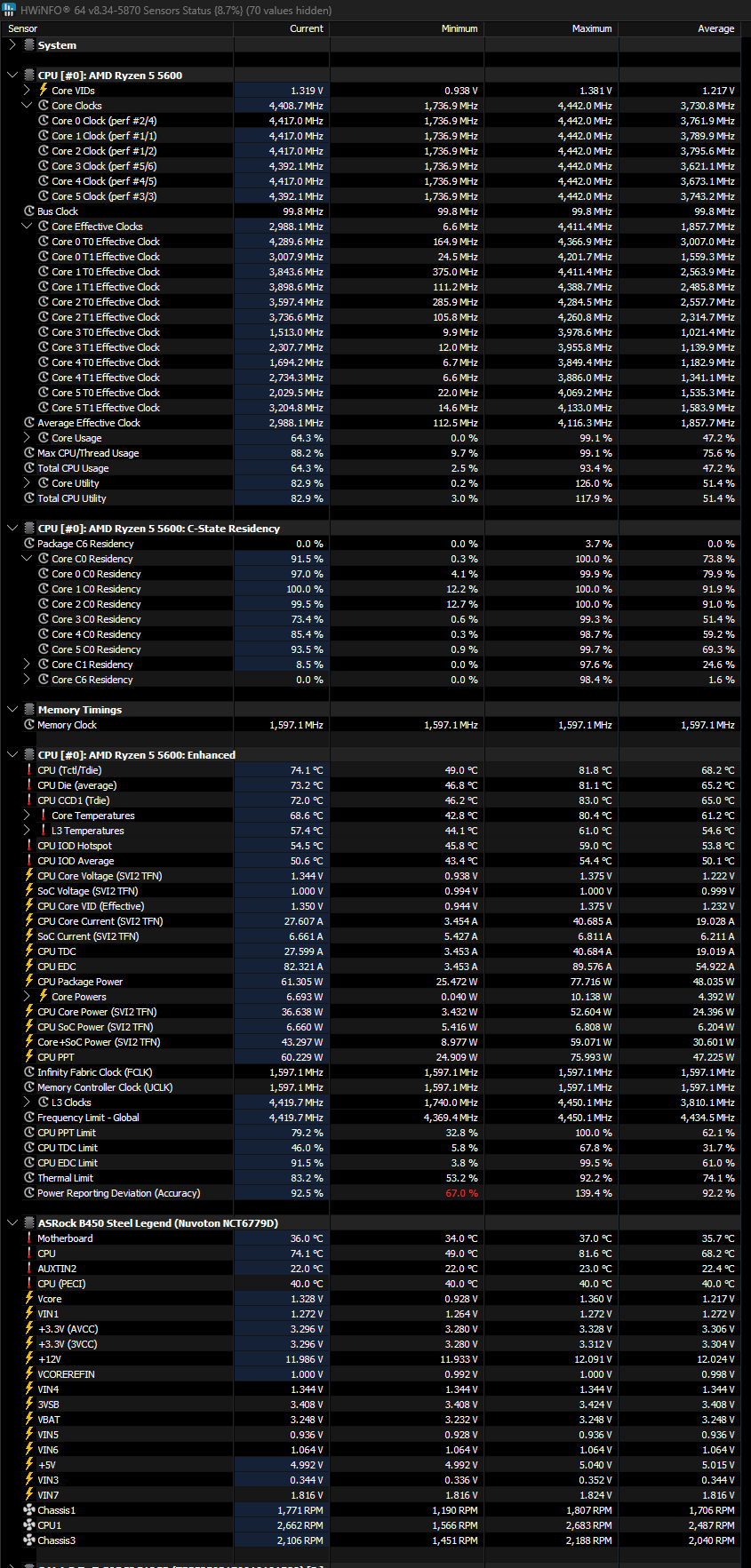The image size is (751, 1568).
Task: Click the fan icon of Chassis3
Action: coord(29,1540)
